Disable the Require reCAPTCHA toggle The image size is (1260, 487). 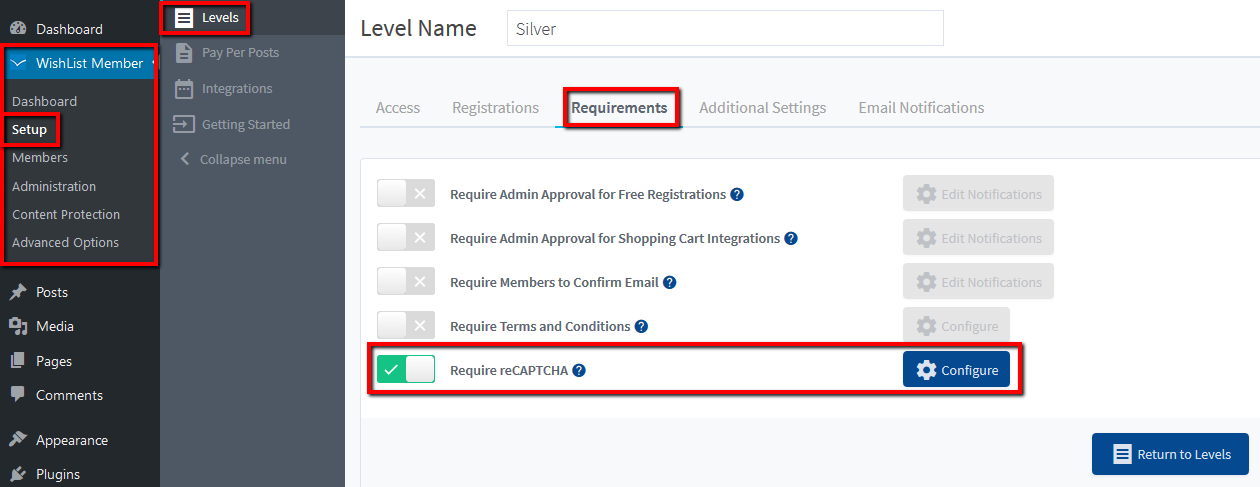coord(406,369)
